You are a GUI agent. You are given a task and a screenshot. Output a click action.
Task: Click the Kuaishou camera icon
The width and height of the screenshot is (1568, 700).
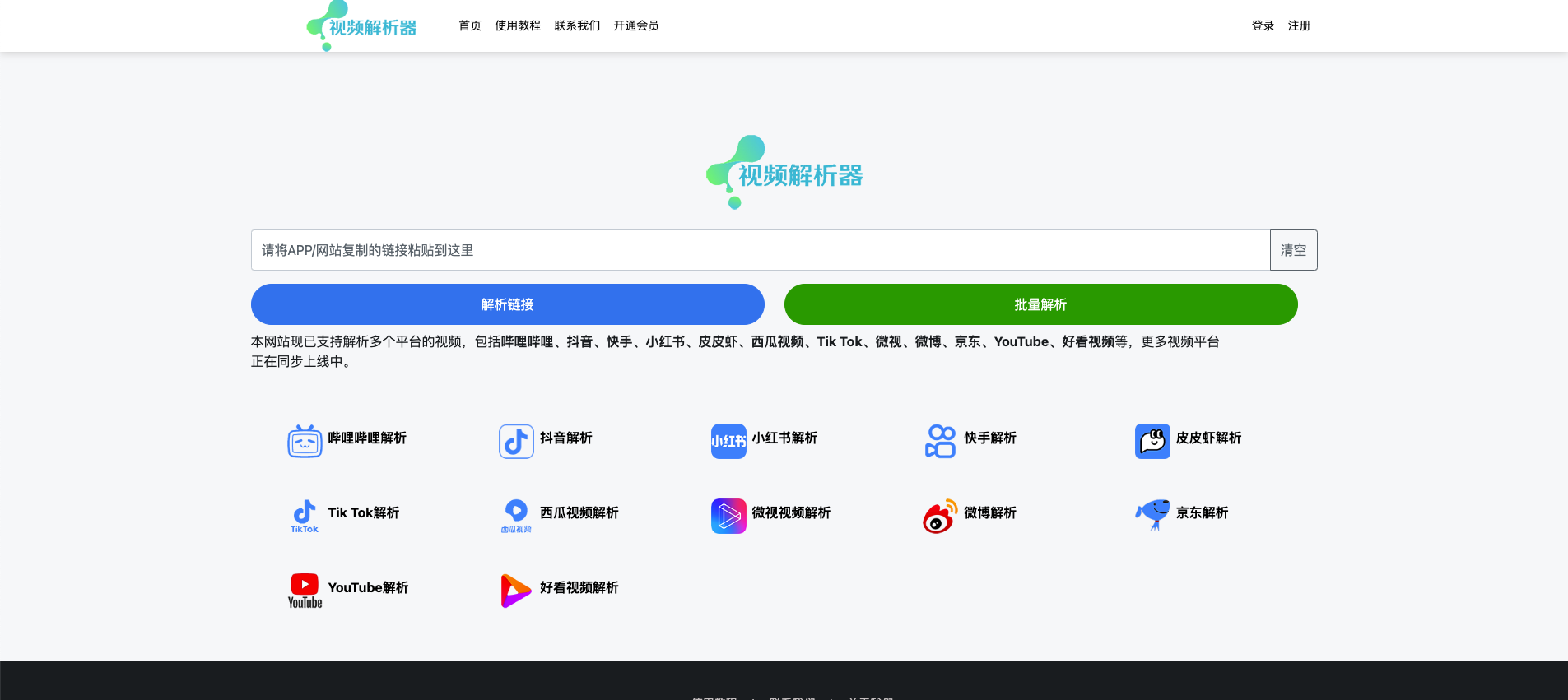point(940,441)
